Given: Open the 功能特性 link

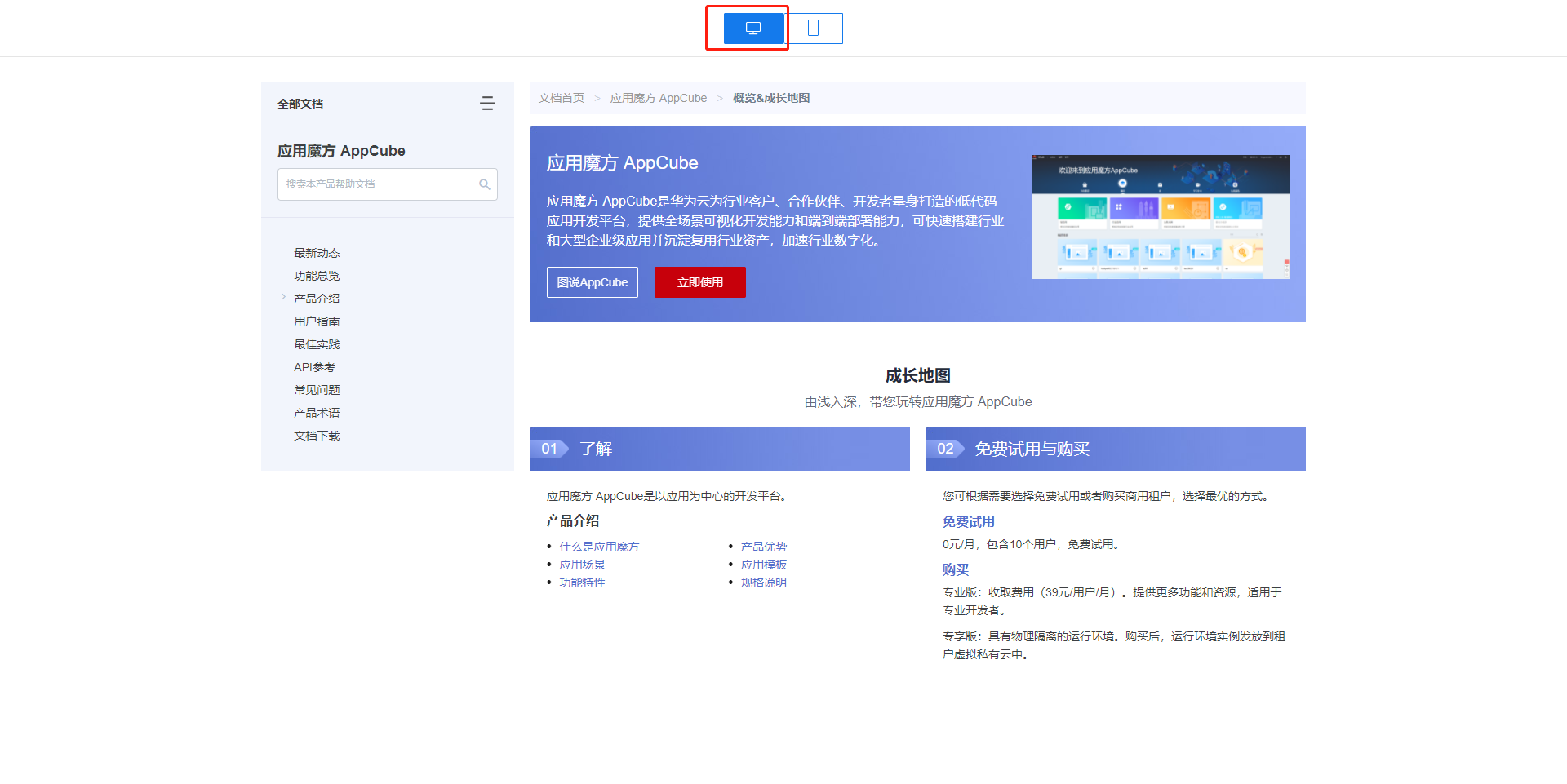Looking at the screenshot, I should point(582,582).
